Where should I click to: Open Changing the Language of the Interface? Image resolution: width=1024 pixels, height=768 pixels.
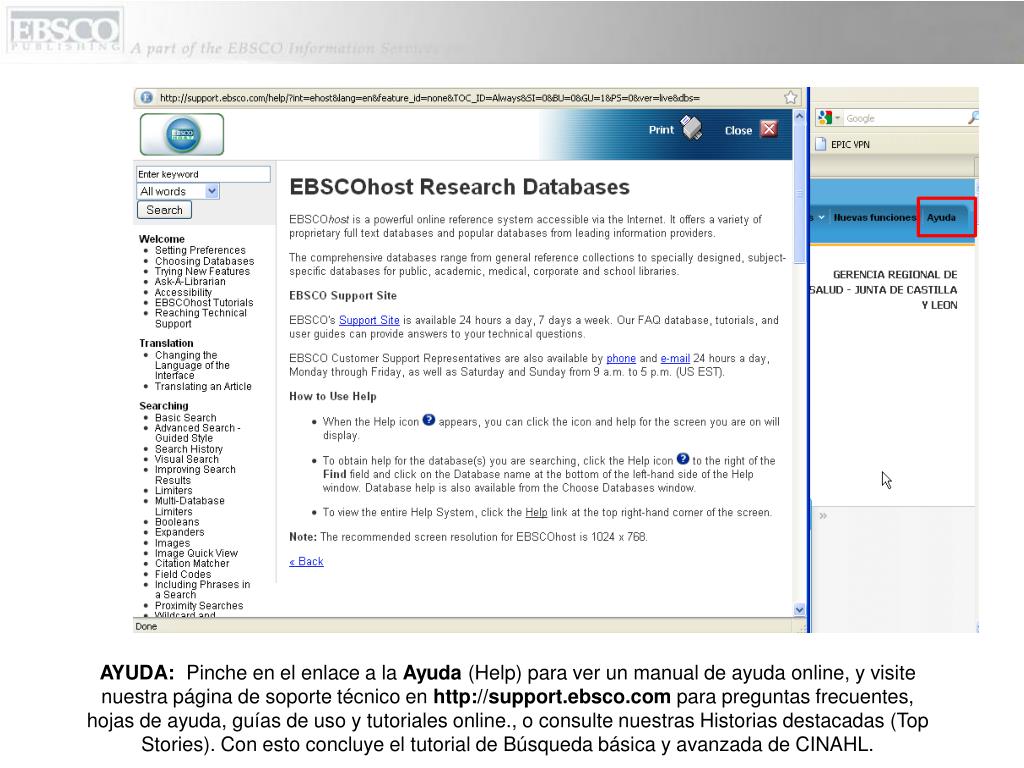[192, 365]
